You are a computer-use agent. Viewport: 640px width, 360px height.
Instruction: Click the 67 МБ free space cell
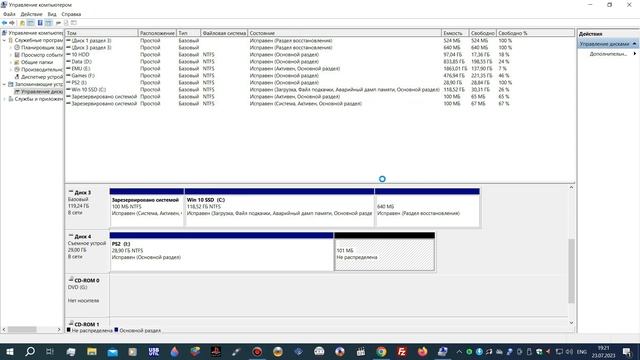pyautogui.click(x=478, y=103)
